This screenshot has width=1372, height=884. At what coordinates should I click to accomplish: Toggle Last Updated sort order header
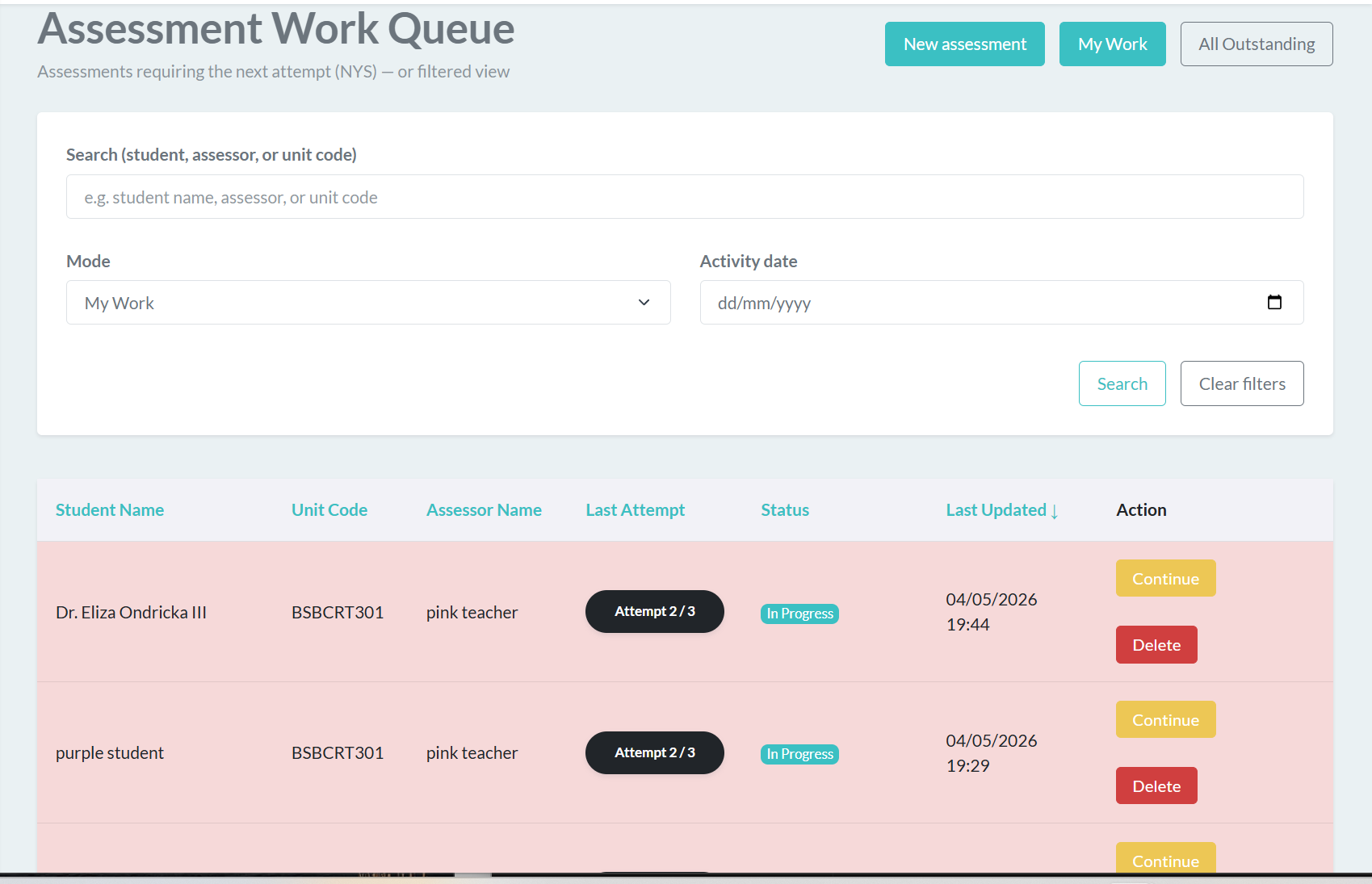click(1002, 510)
